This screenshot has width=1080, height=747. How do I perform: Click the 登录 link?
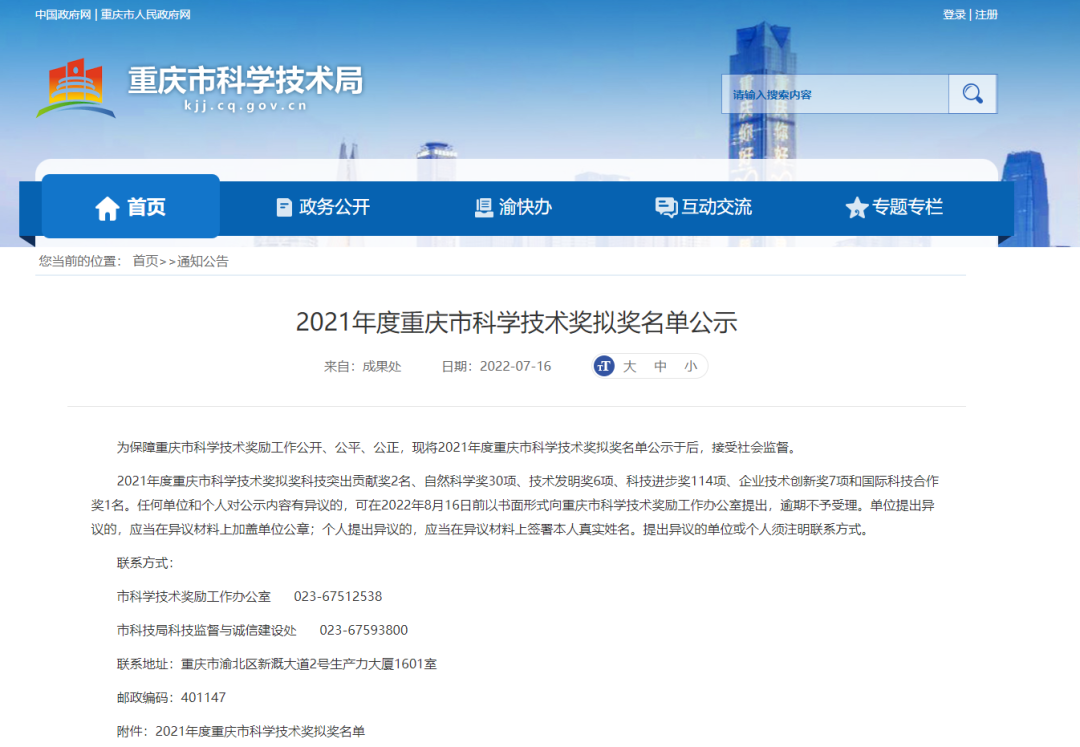tap(954, 14)
